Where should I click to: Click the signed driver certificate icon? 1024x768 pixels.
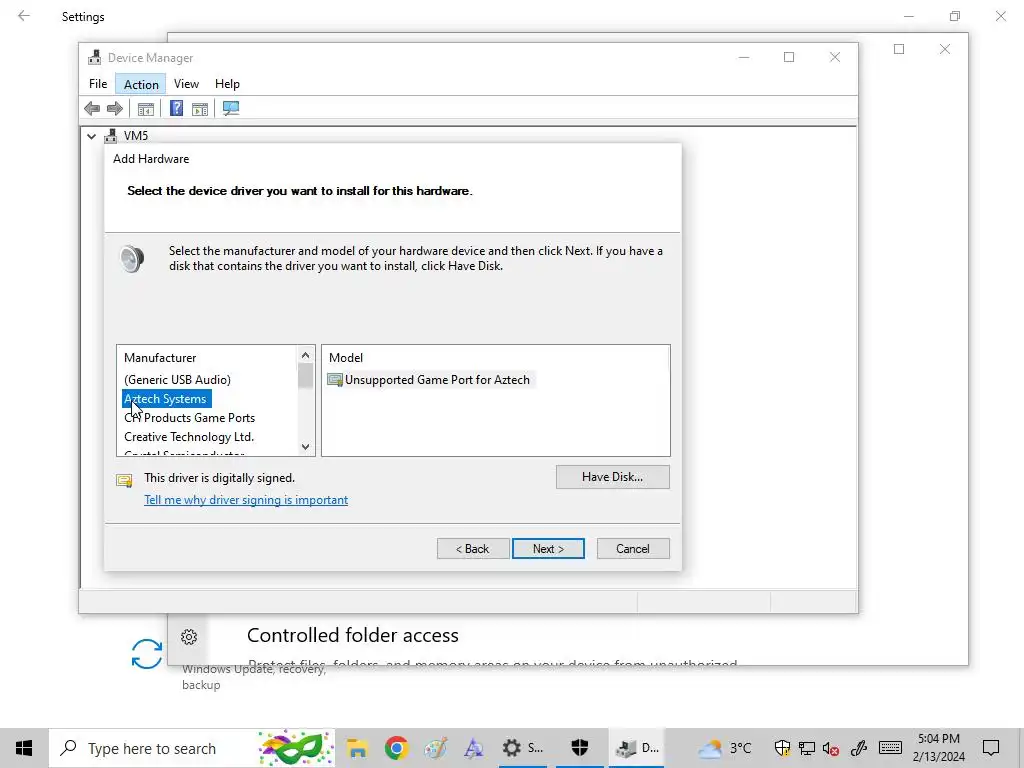[124, 481]
